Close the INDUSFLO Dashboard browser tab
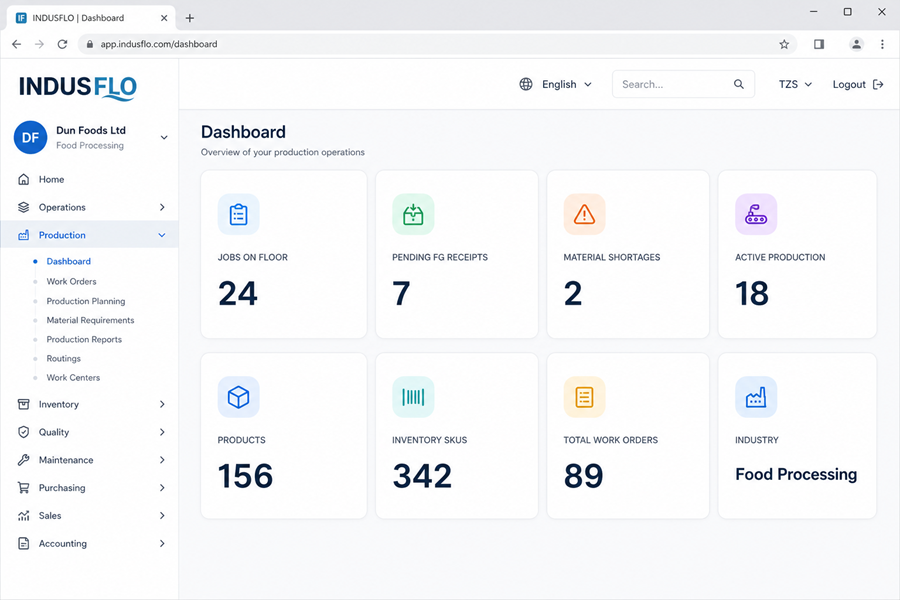Viewport: 900px width, 600px height. coord(164,18)
